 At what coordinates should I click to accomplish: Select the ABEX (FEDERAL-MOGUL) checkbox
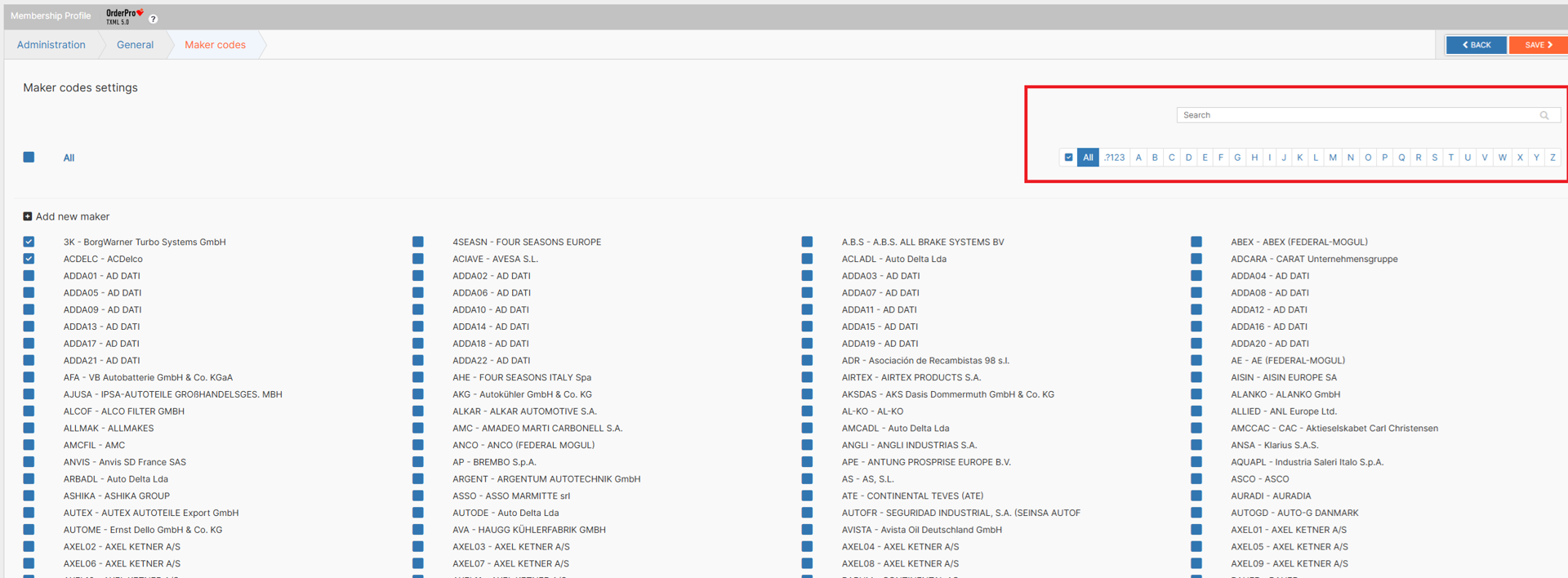point(1196,242)
